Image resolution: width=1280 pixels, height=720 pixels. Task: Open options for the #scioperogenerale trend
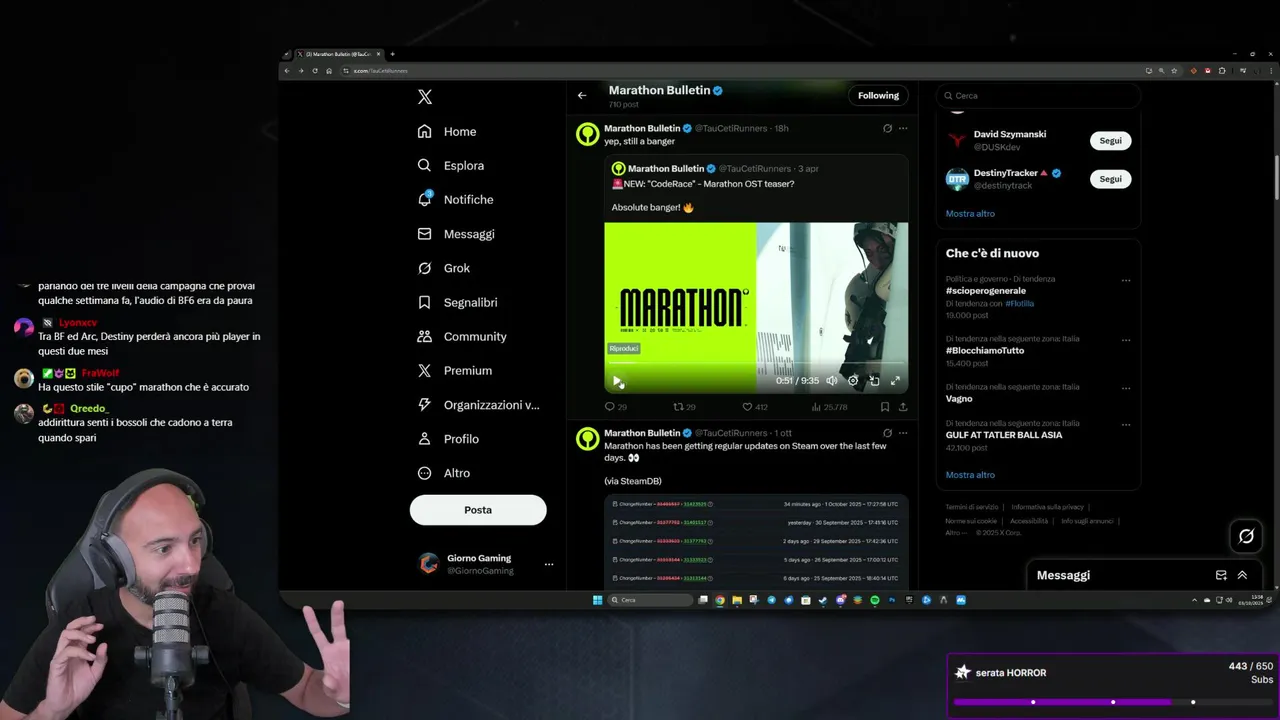tap(1126, 281)
